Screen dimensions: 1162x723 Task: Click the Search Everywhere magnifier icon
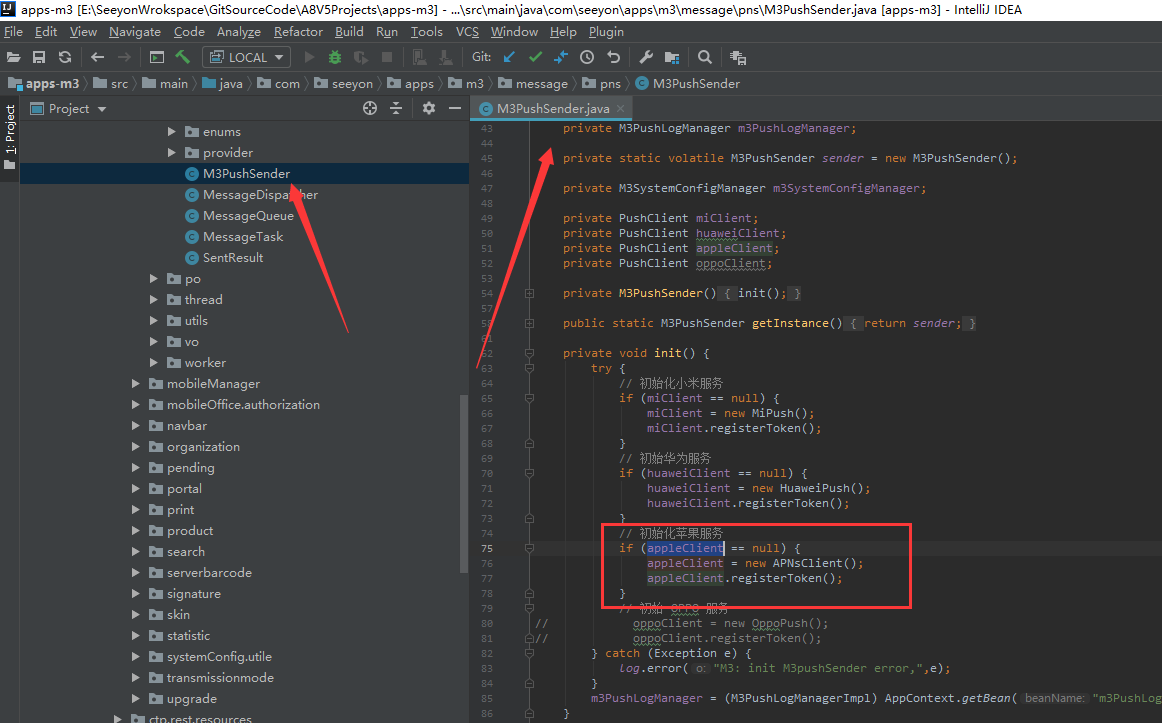(705, 57)
